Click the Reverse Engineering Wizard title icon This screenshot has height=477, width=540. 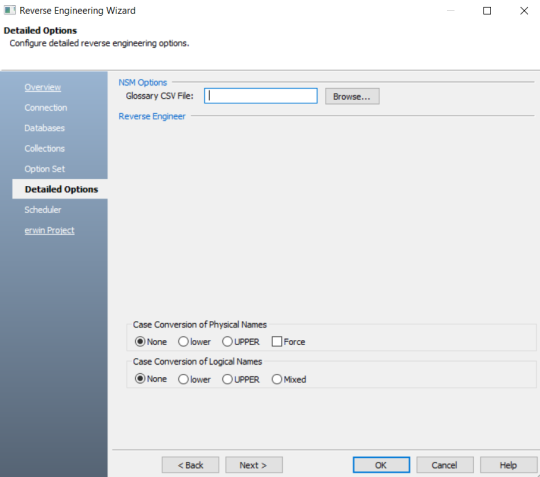pyautogui.click(x=9, y=10)
